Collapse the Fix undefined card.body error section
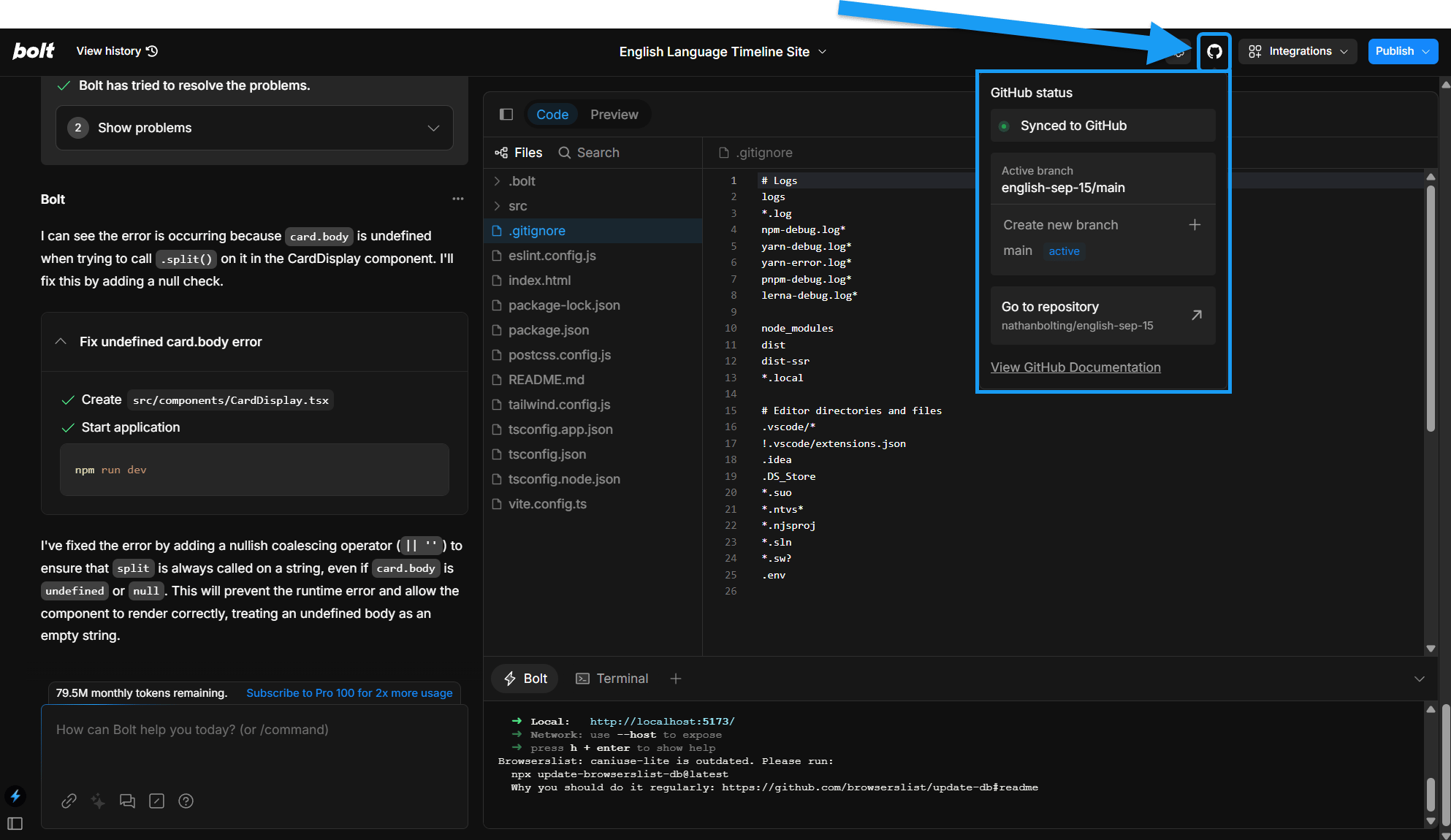 click(254, 342)
